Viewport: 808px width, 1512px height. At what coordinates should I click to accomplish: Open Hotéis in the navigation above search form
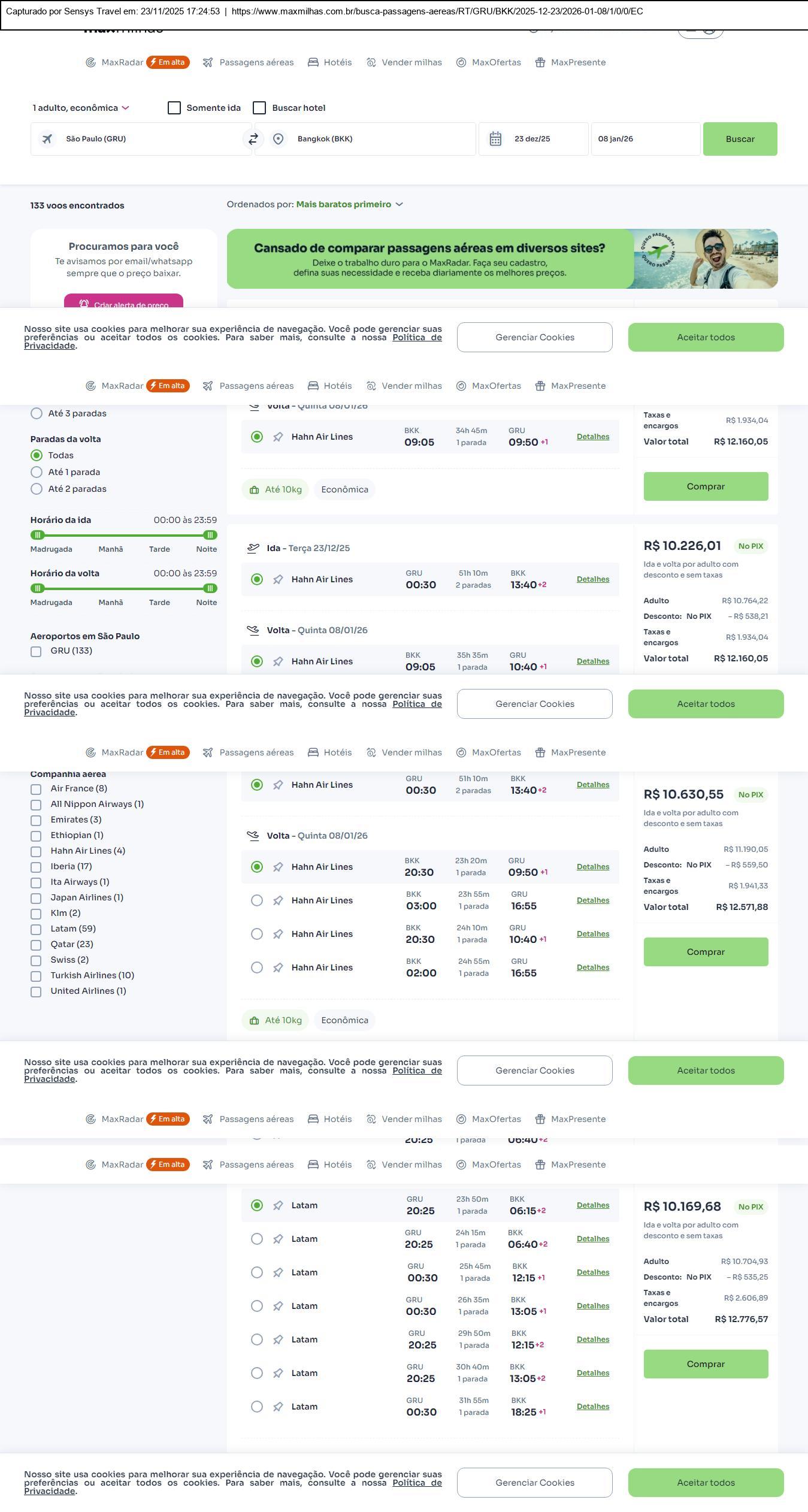pyautogui.click(x=330, y=62)
